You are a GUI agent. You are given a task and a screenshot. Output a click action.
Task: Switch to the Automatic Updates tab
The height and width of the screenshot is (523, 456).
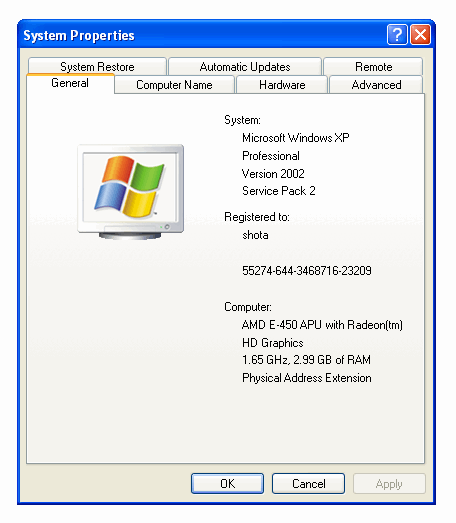[x=245, y=66]
